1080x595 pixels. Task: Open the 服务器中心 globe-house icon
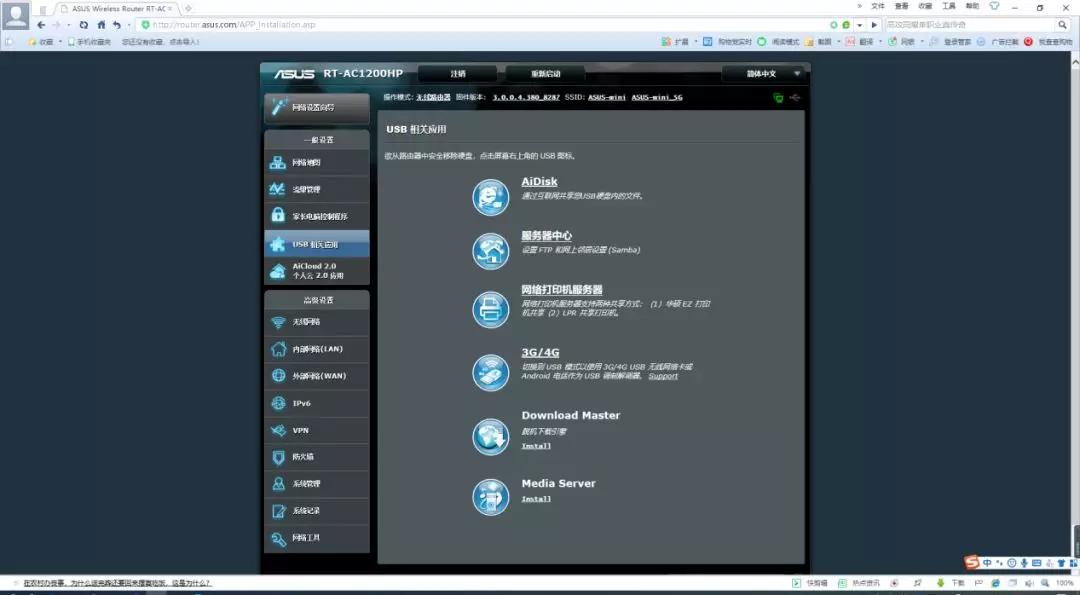pyautogui.click(x=490, y=251)
